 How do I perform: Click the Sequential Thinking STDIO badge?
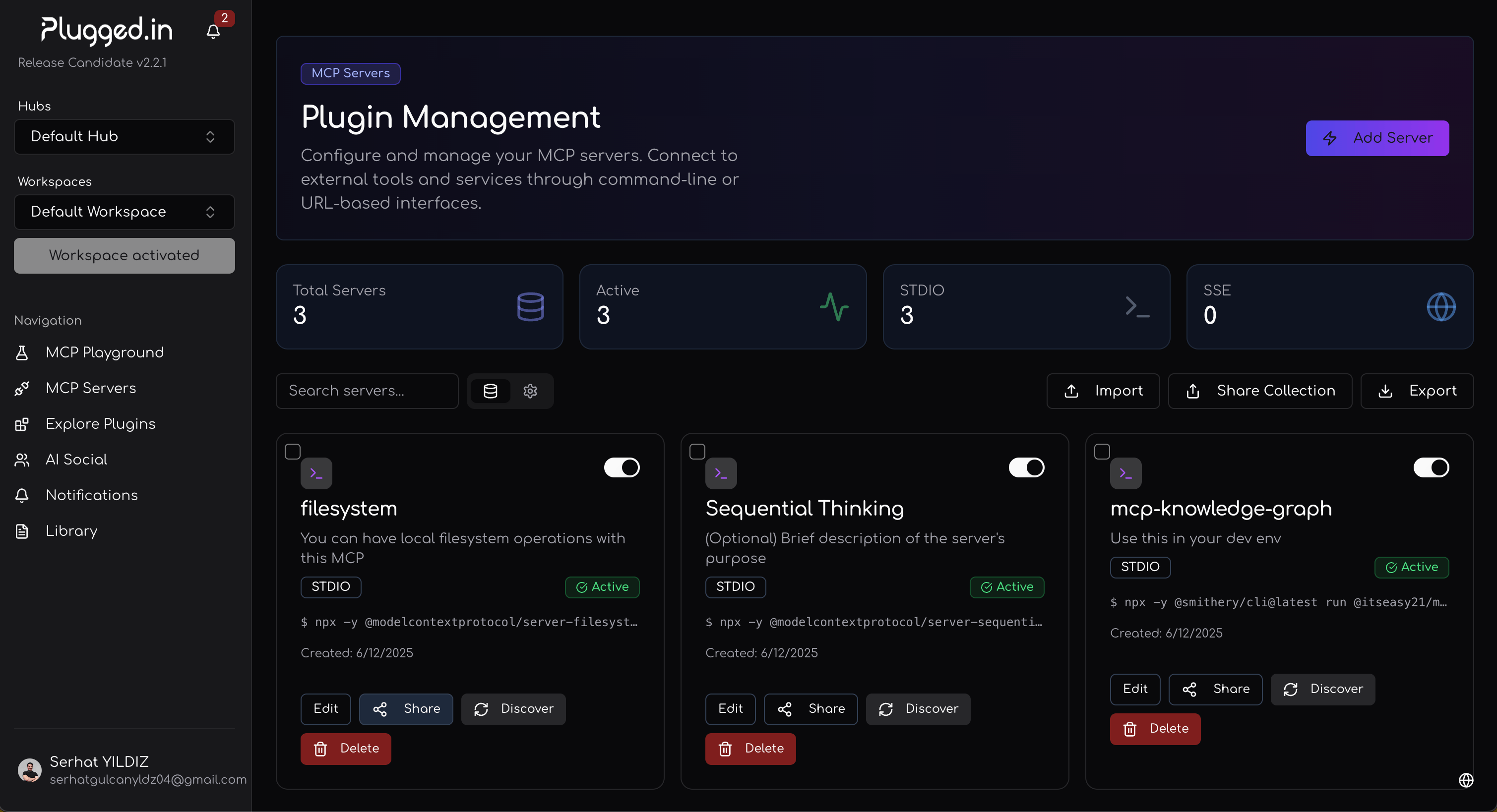coord(736,587)
